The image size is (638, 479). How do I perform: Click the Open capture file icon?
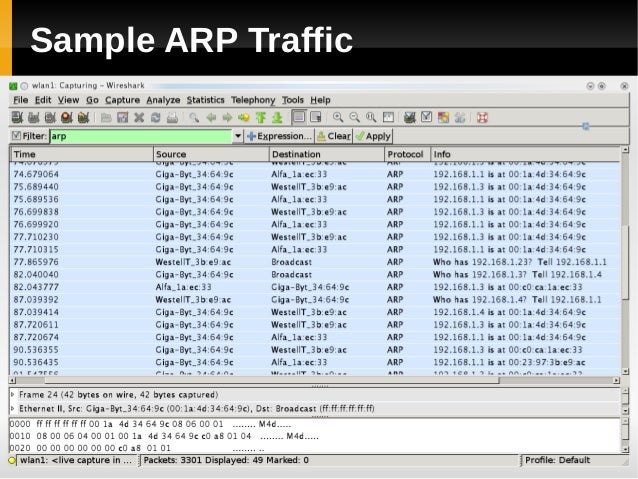(106, 118)
